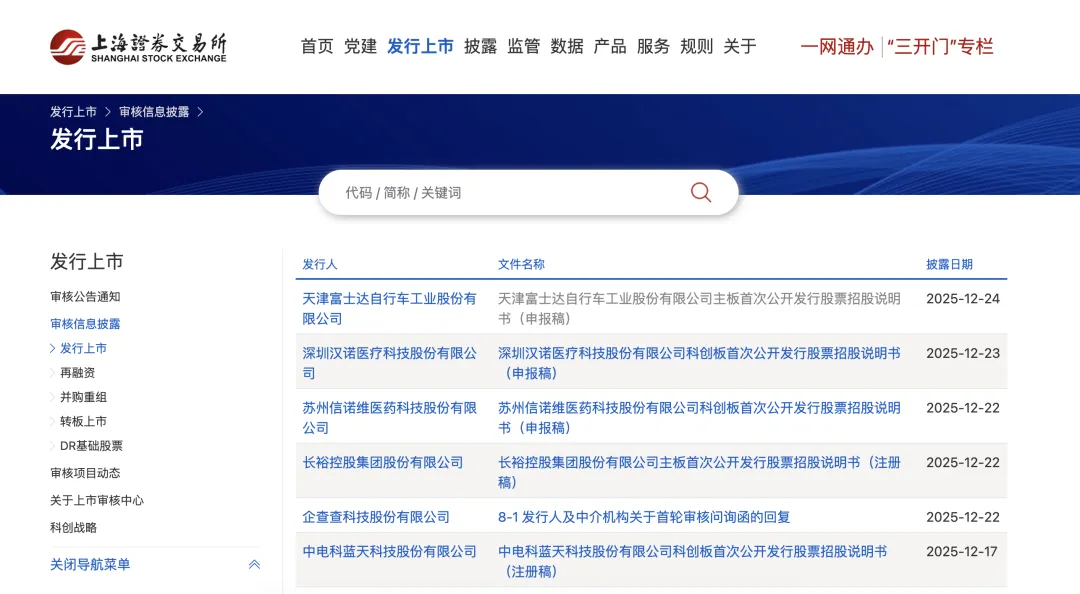Open 党建 in top navigation
The width and height of the screenshot is (1080, 594).
(x=360, y=46)
